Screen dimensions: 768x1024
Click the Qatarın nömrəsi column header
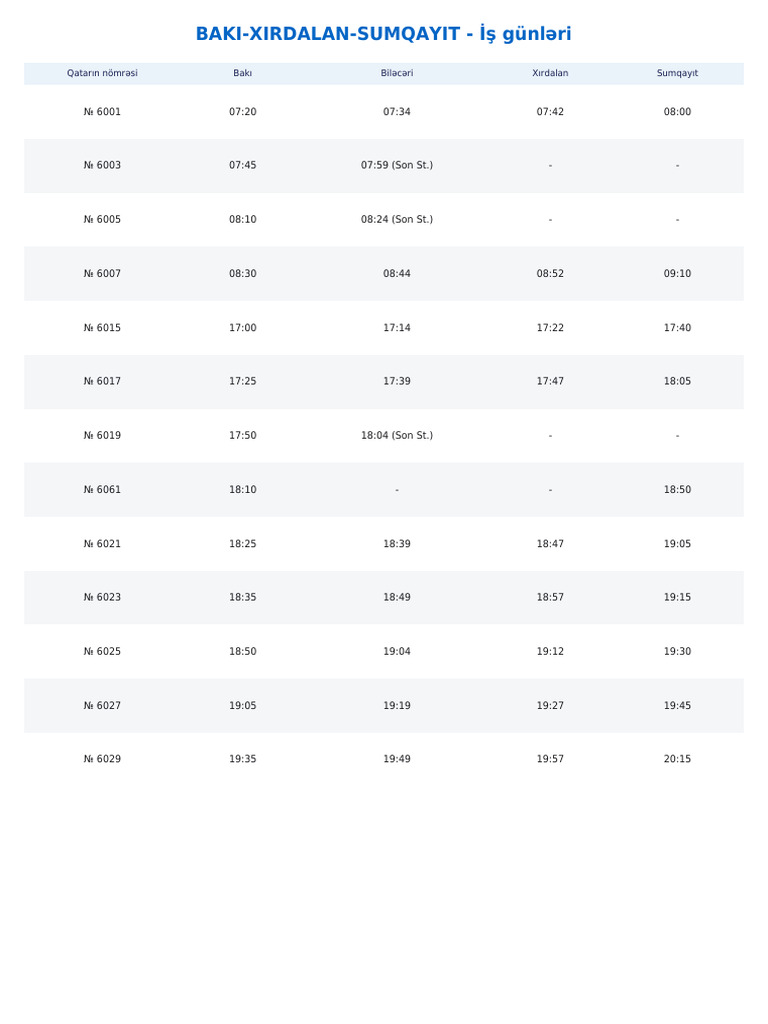click(x=102, y=73)
